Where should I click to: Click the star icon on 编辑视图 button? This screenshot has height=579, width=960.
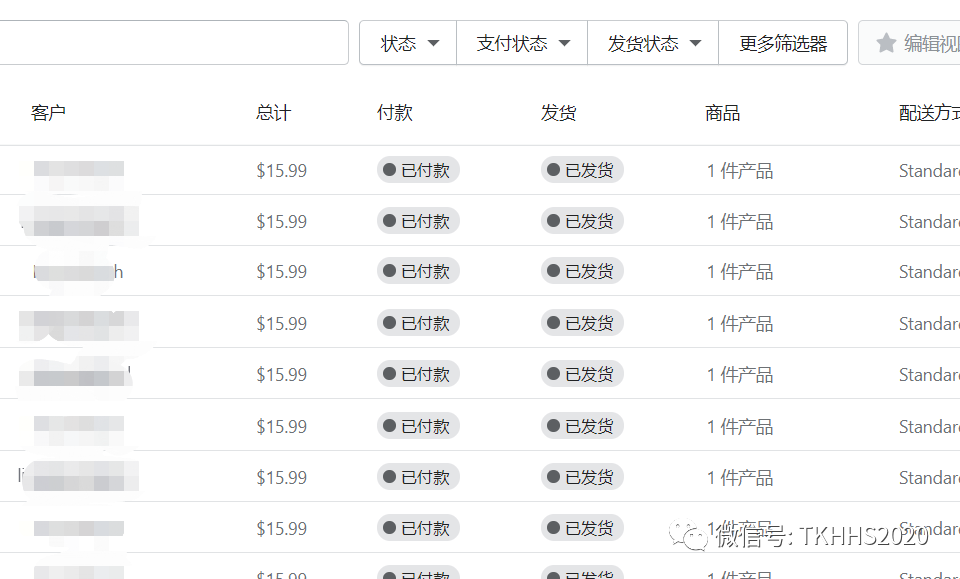pyautogui.click(x=886, y=43)
